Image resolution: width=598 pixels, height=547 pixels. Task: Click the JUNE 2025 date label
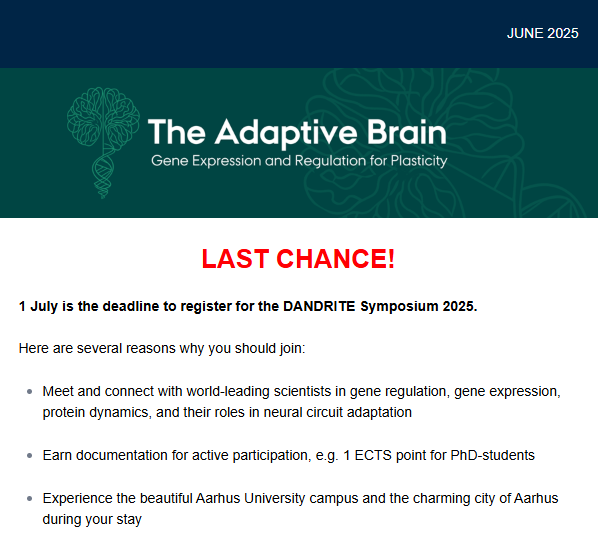pyautogui.click(x=542, y=34)
